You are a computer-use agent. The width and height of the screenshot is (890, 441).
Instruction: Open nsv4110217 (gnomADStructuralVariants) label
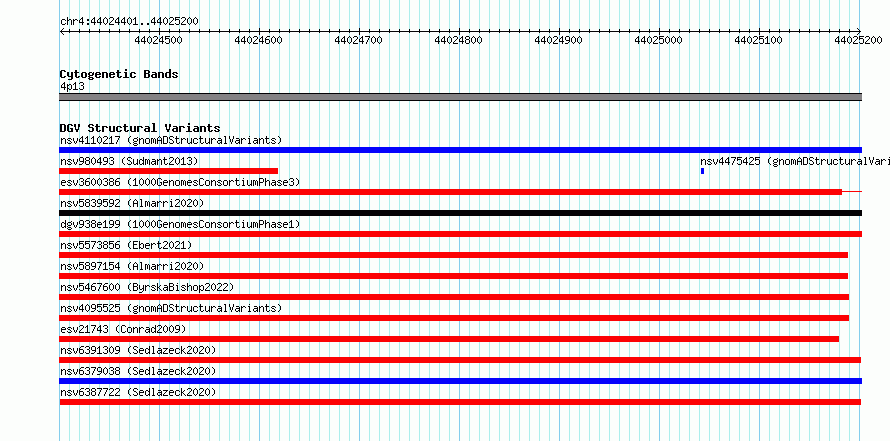click(x=171, y=140)
